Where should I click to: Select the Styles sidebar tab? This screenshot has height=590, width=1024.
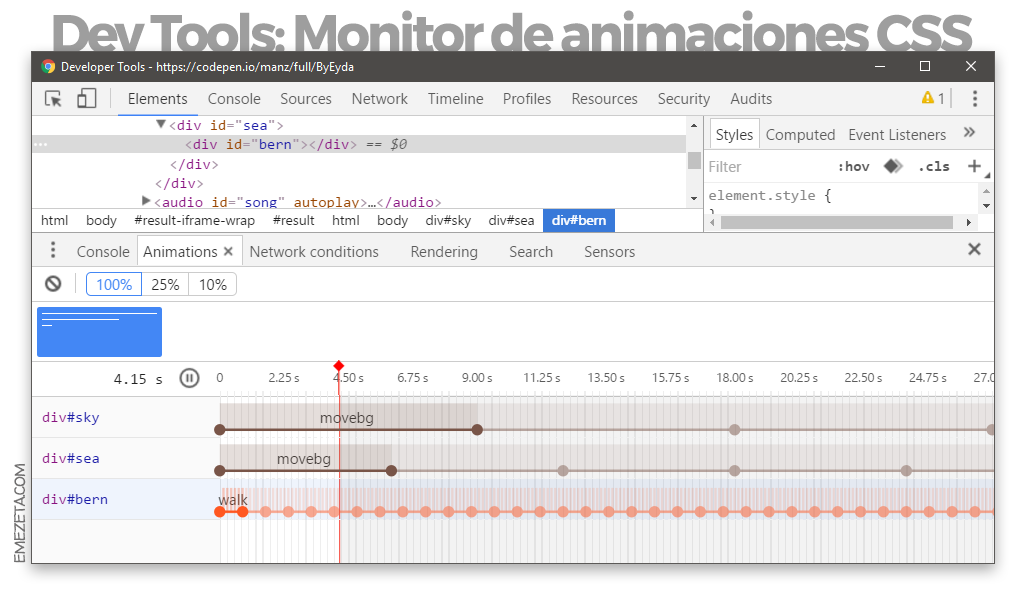734,135
